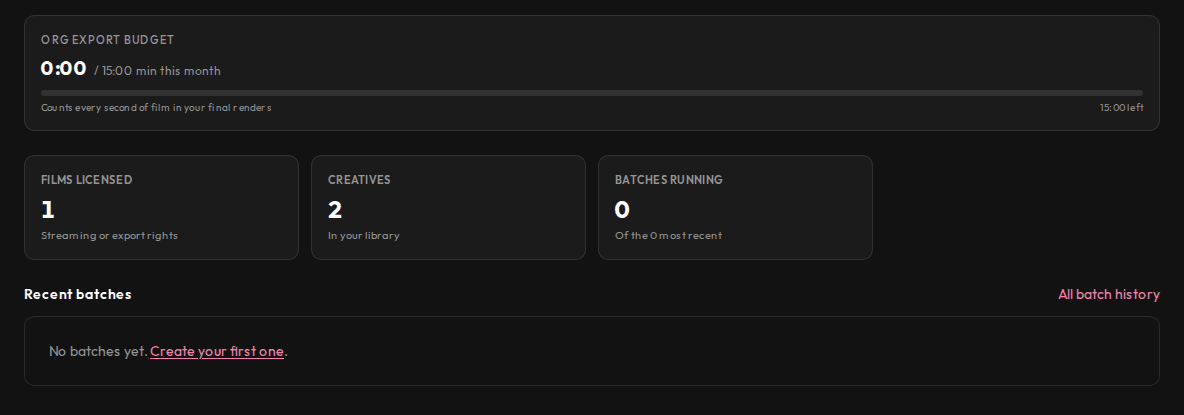Open the All batch history link

point(1108,294)
